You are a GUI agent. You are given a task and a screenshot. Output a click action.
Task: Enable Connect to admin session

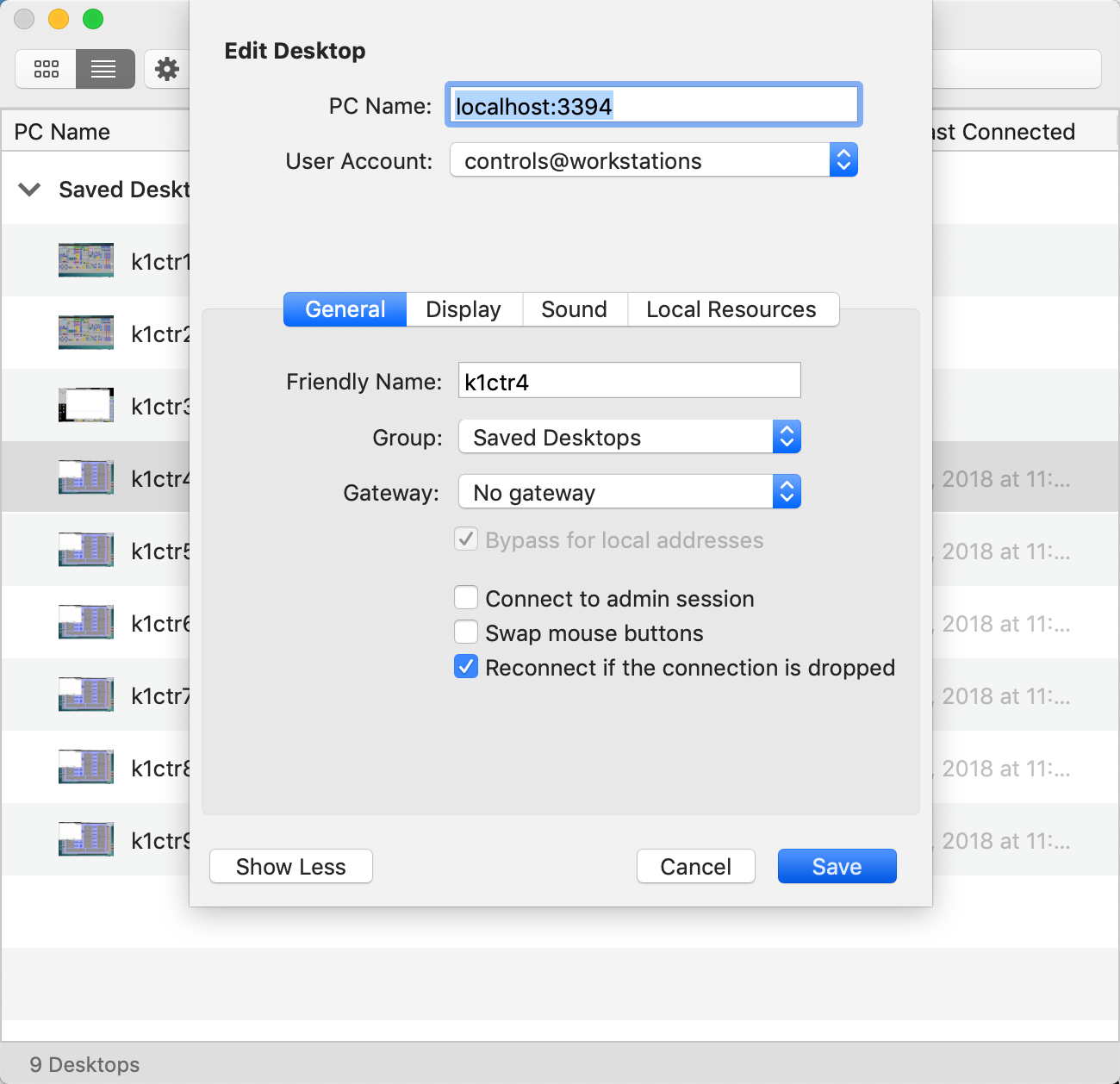click(466, 598)
